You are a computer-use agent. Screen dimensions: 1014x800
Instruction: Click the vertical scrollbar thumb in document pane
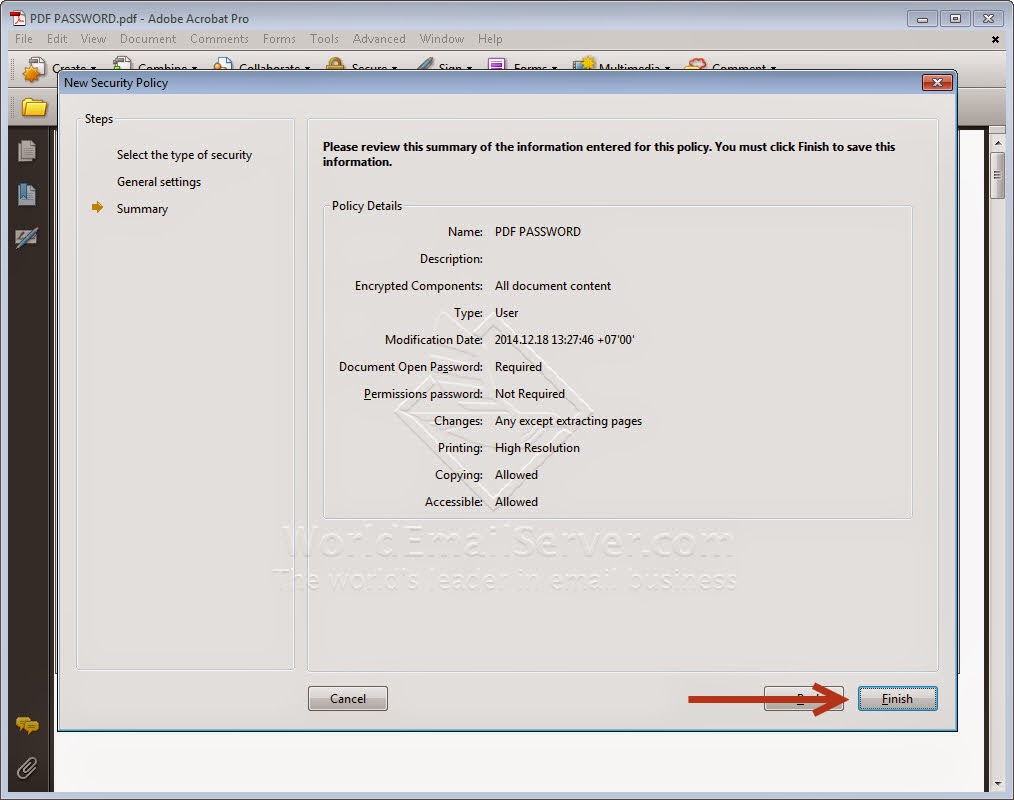[997, 175]
